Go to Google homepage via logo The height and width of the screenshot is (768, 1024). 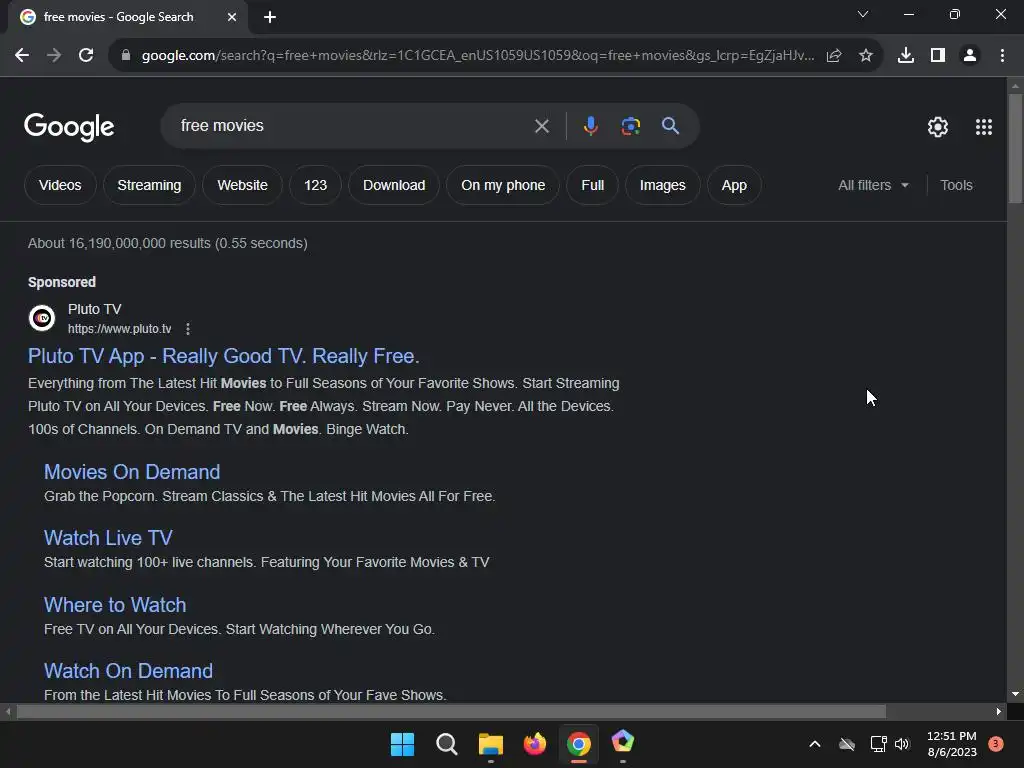click(69, 127)
